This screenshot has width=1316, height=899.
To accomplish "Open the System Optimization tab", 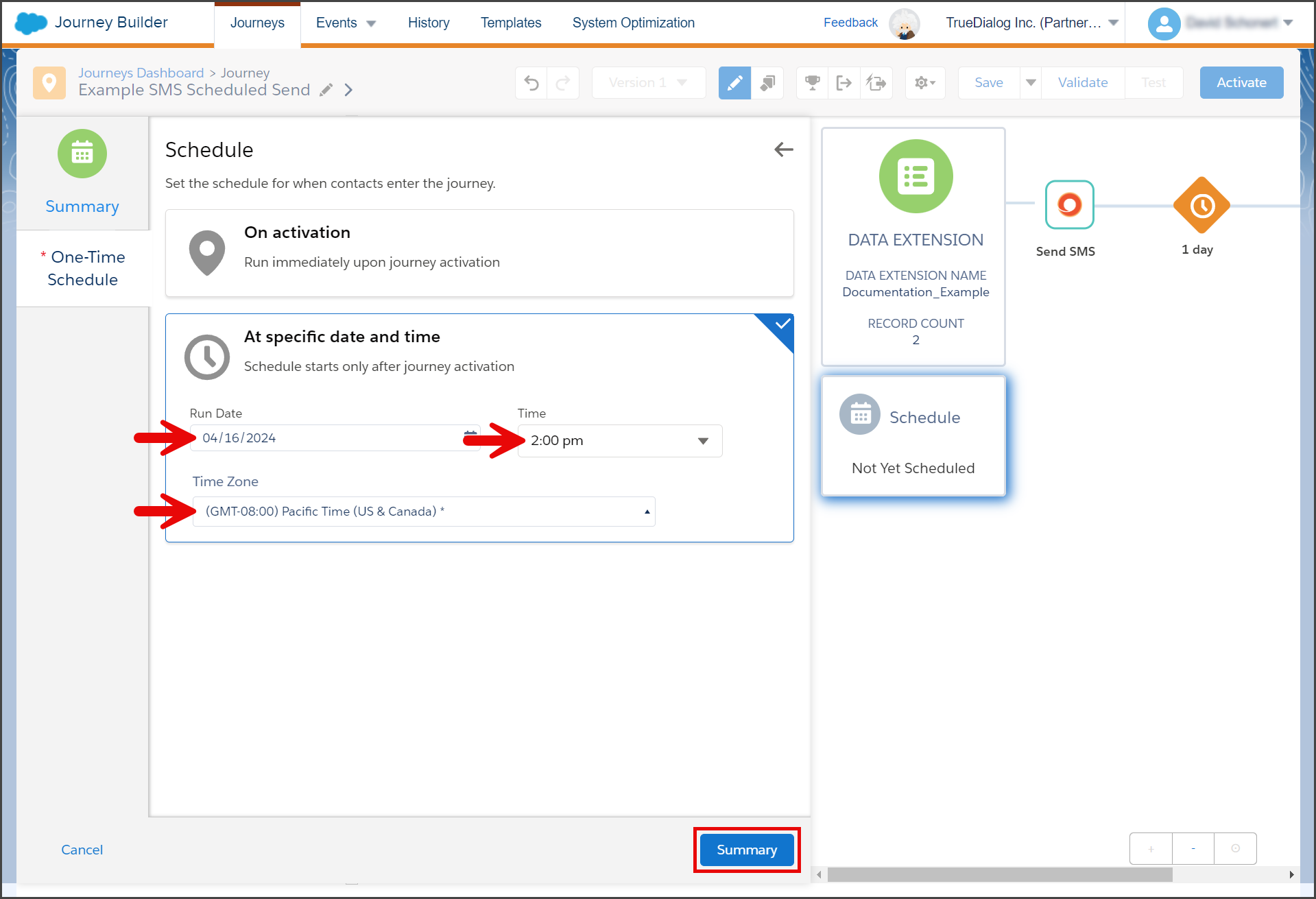I will point(634,23).
